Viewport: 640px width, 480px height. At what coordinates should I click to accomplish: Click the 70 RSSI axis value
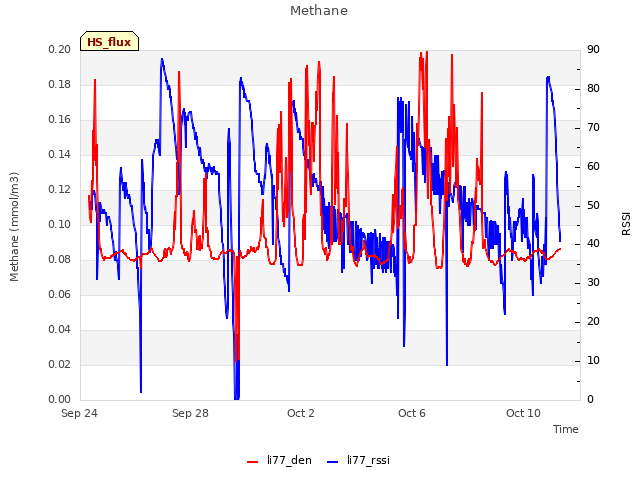point(593,127)
